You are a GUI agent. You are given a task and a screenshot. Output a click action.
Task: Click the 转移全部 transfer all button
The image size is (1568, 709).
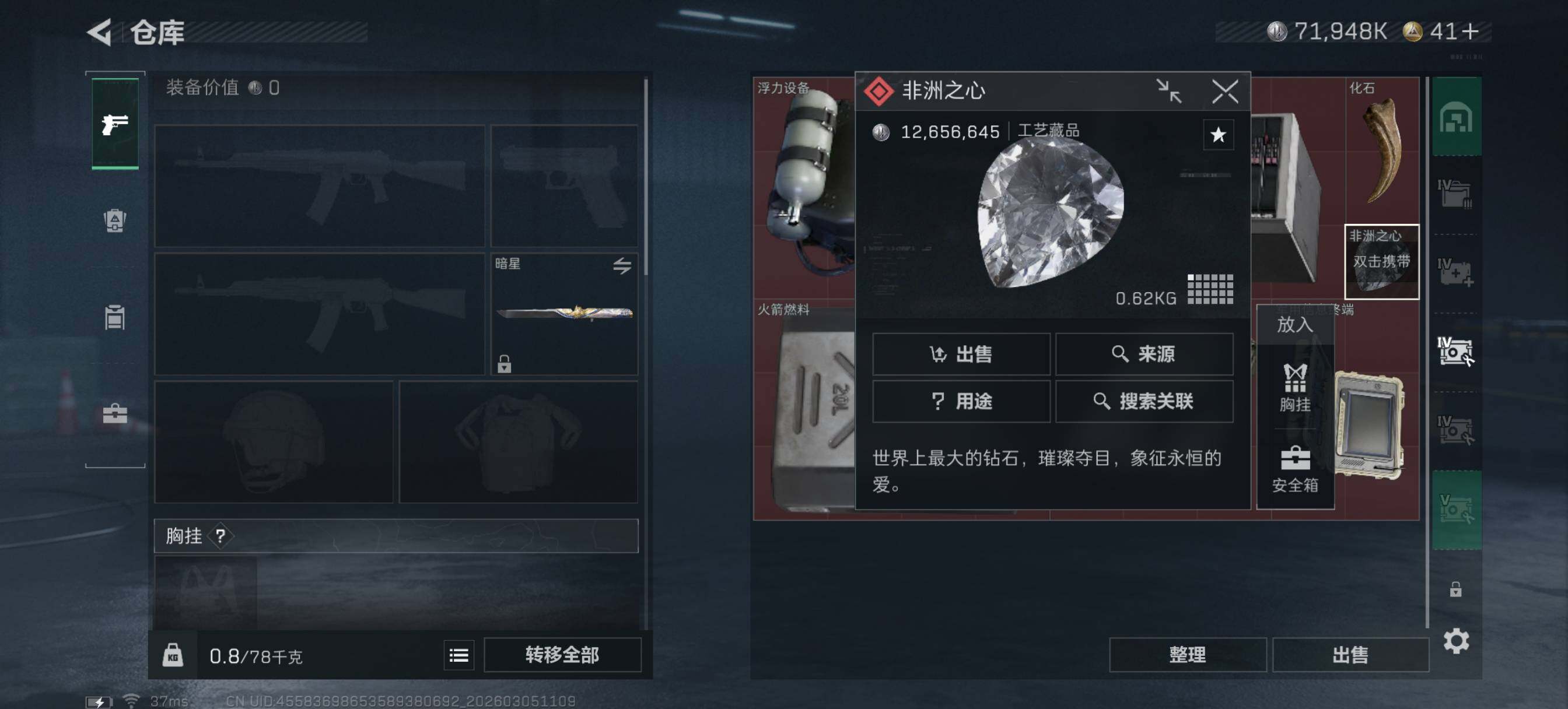click(562, 655)
